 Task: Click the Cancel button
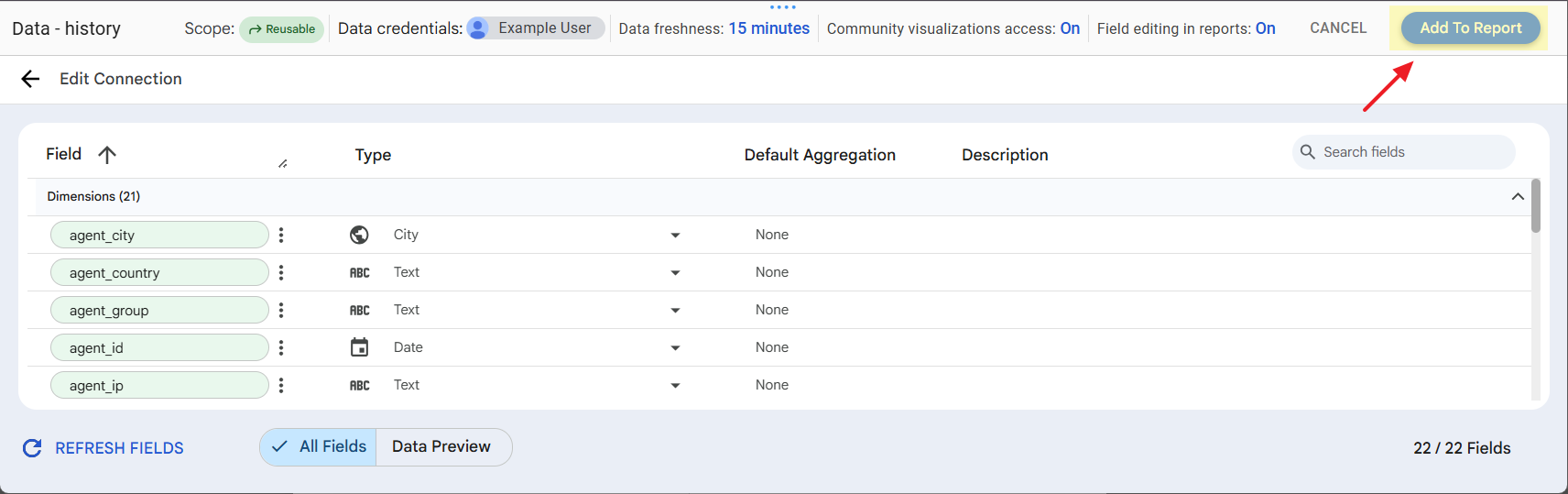pyautogui.click(x=1338, y=28)
